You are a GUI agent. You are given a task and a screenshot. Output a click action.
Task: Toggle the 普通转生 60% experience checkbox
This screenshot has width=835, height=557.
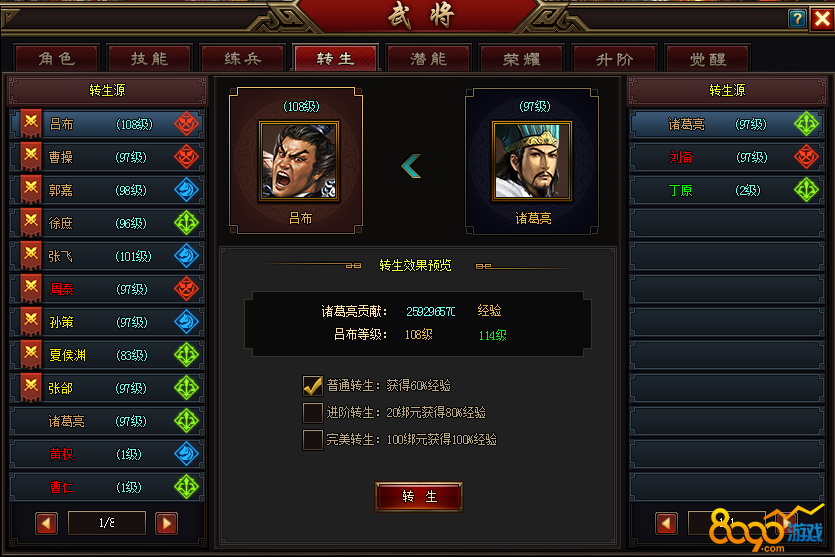pyautogui.click(x=313, y=386)
